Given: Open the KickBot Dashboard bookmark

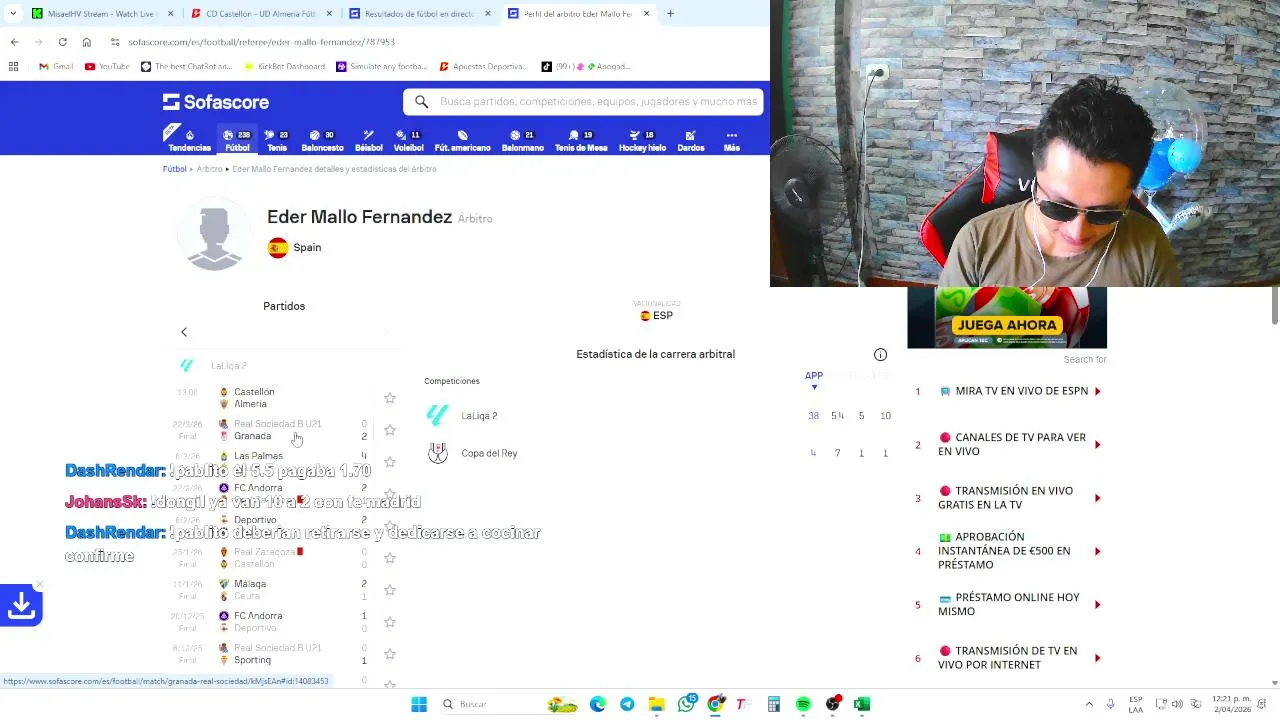Looking at the screenshot, I should (x=285, y=67).
